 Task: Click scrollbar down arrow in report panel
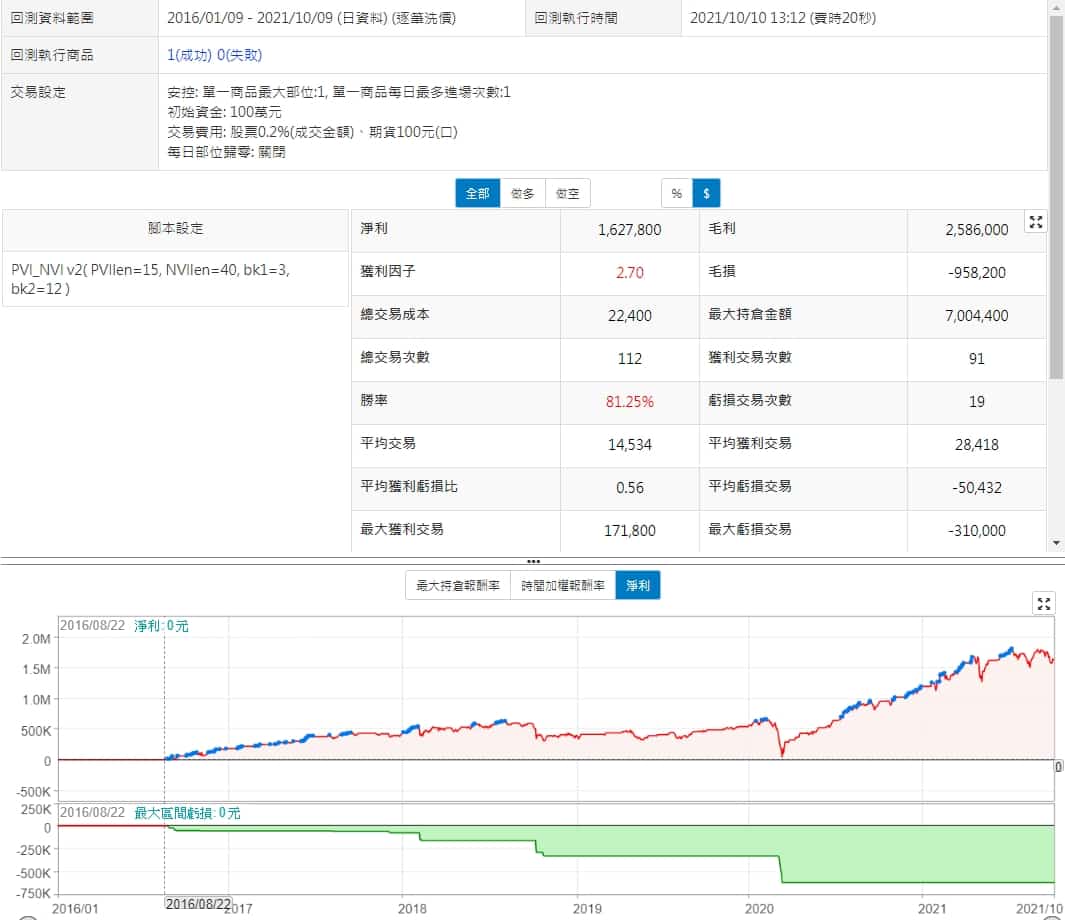pos(1056,542)
